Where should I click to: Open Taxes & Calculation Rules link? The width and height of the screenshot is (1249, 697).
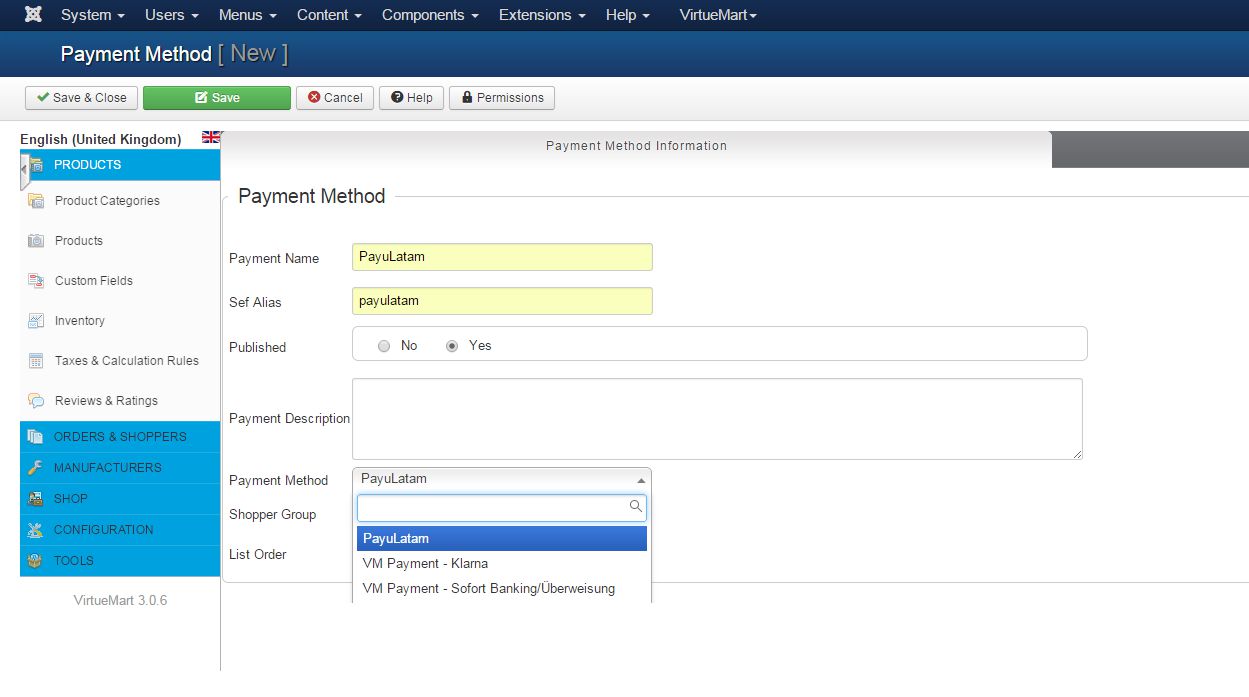click(127, 361)
